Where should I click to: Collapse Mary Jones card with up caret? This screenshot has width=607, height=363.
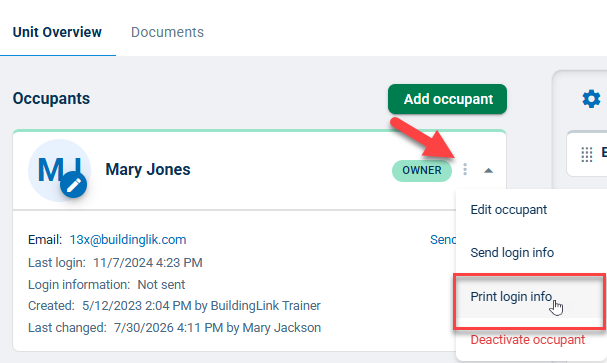[489, 170]
